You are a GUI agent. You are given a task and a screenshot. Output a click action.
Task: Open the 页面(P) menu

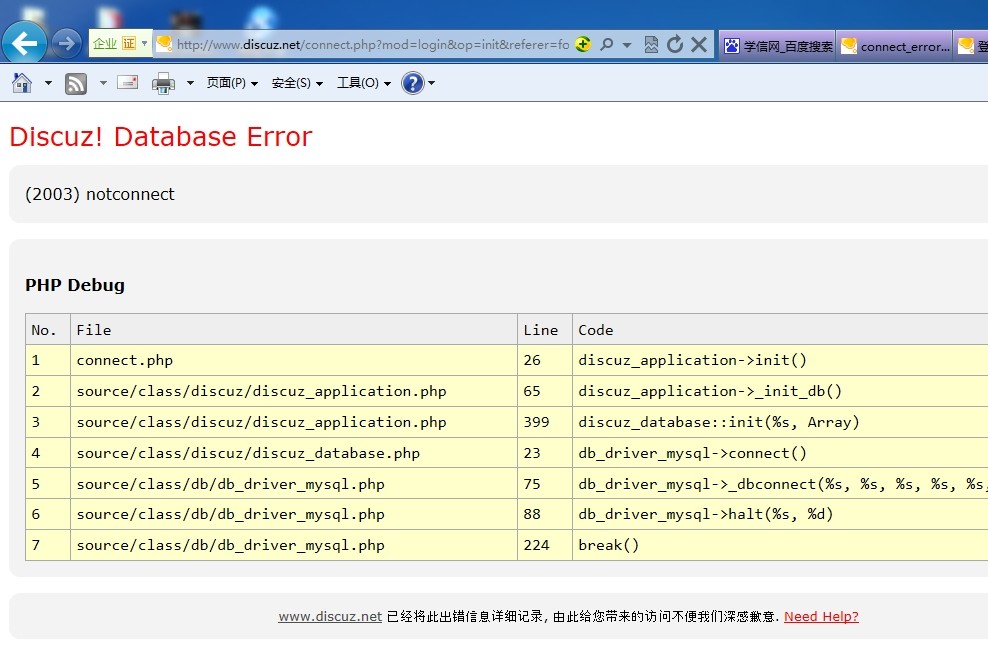click(x=232, y=84)
